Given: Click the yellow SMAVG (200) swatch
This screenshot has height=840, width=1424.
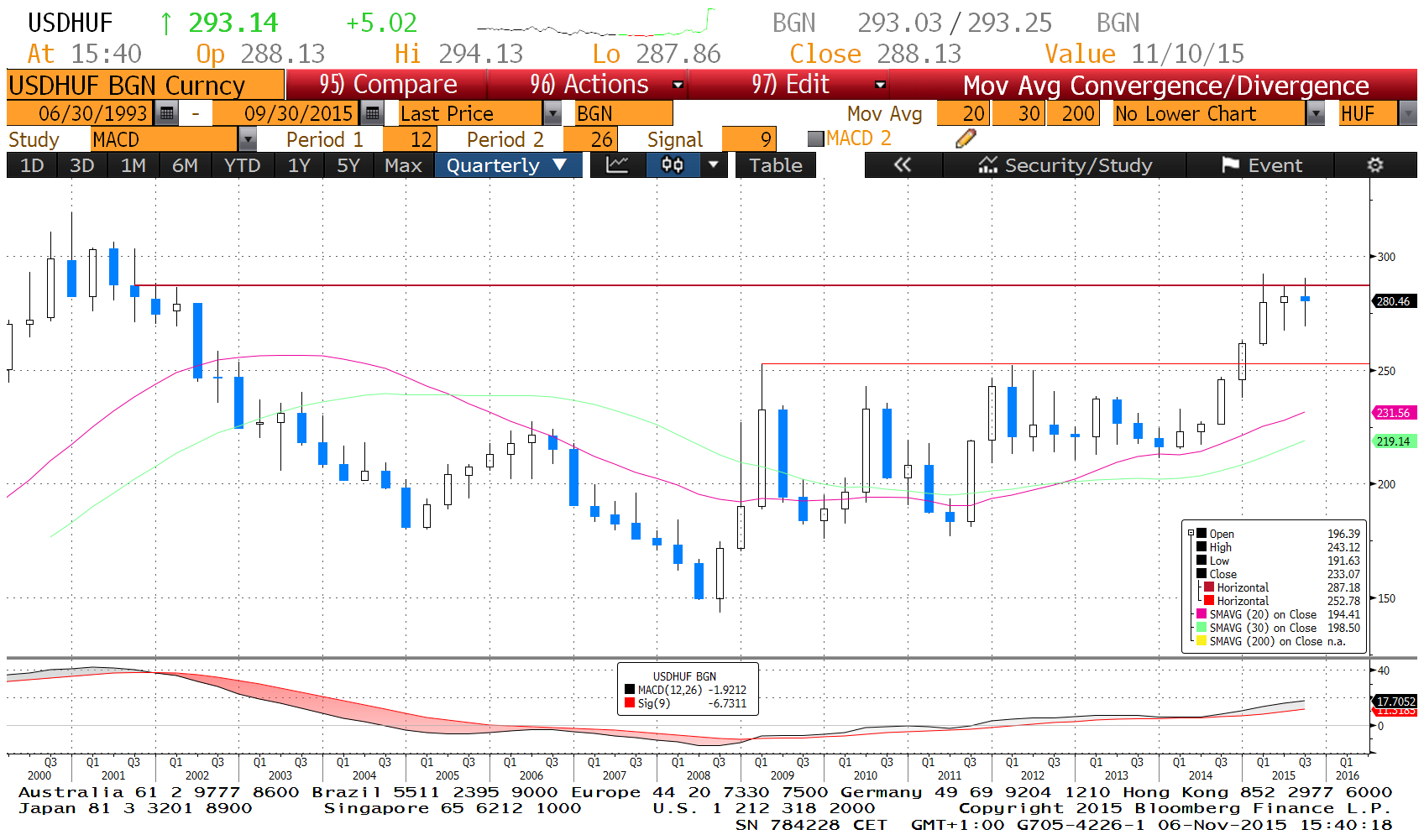Looking at the screenshot, I should coord(1201,641).
